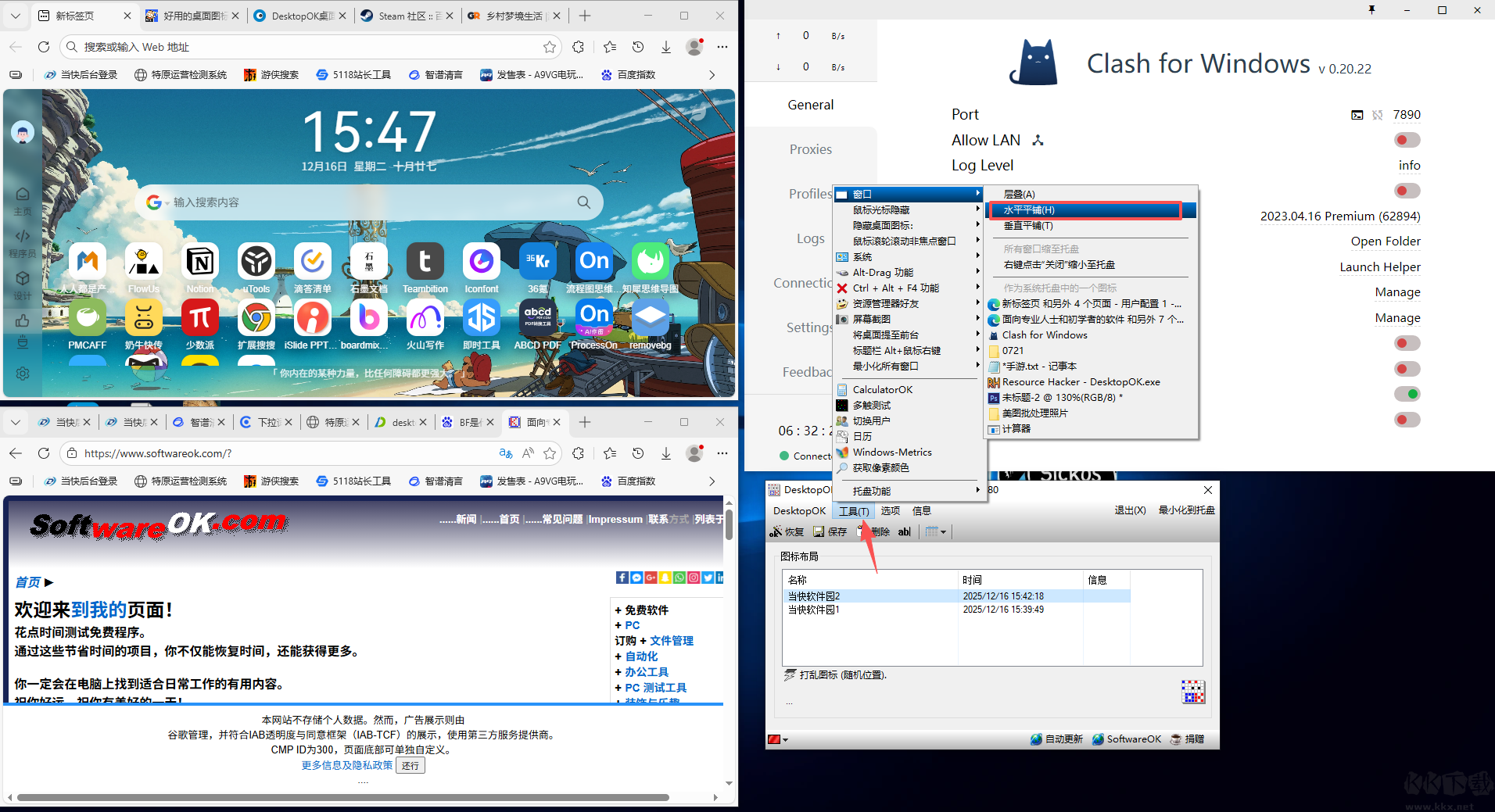Select the 当快软件园1 layout entry

coord(814,609)
